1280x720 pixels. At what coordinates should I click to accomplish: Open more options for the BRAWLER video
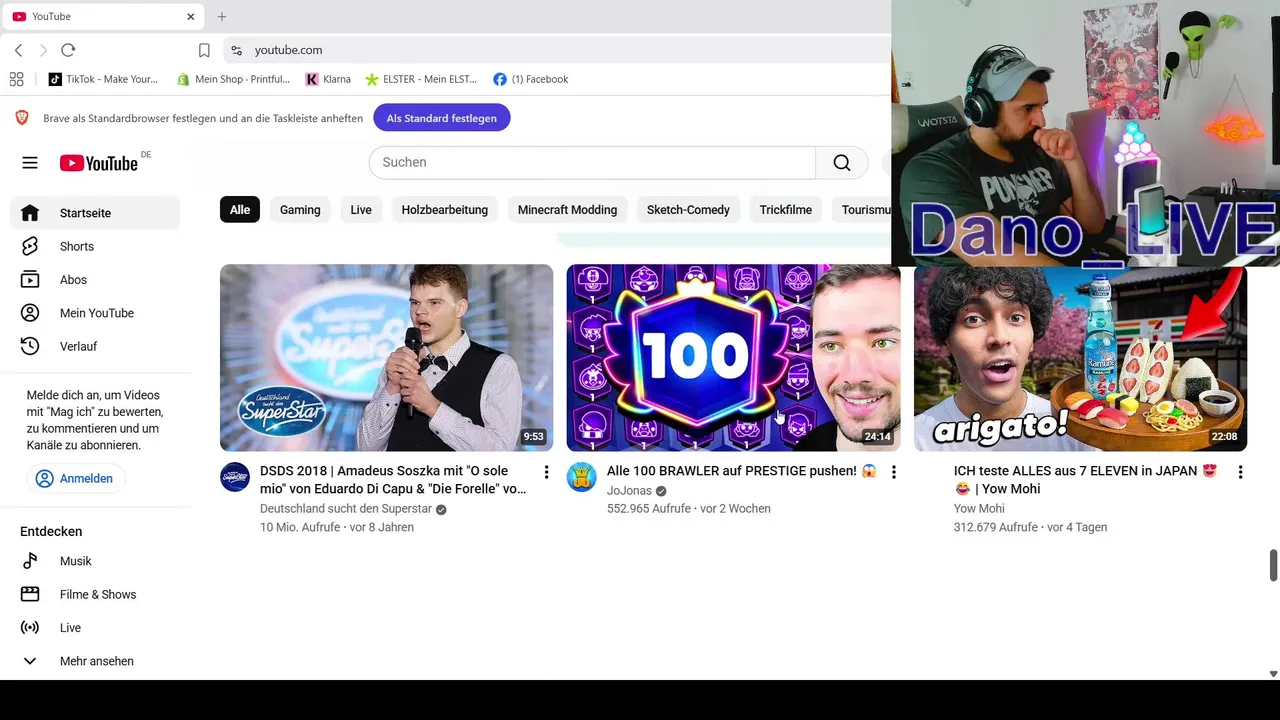pos(893,472)
